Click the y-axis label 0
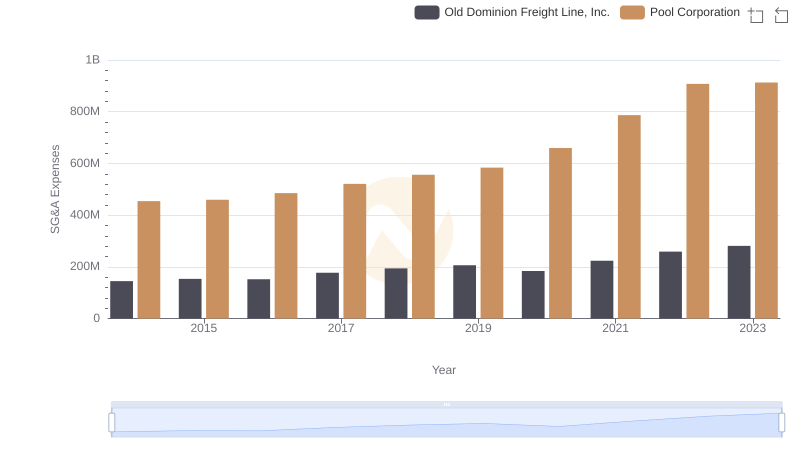This screenshot has width=800, height=461. coord(96,318)
